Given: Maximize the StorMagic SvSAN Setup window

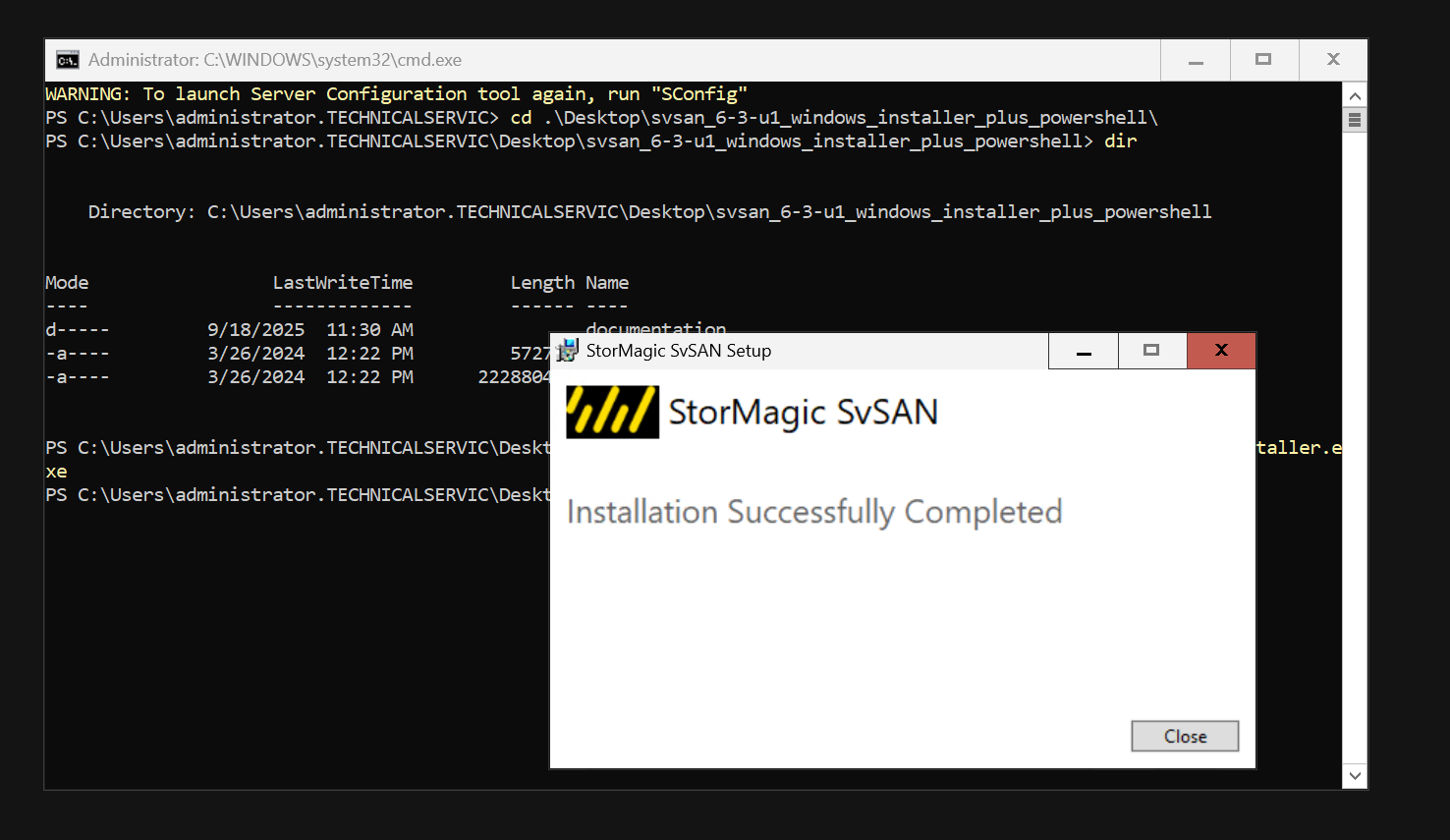Looking at the screenshot, I should pyautogui.click(x=1151, y=351).
